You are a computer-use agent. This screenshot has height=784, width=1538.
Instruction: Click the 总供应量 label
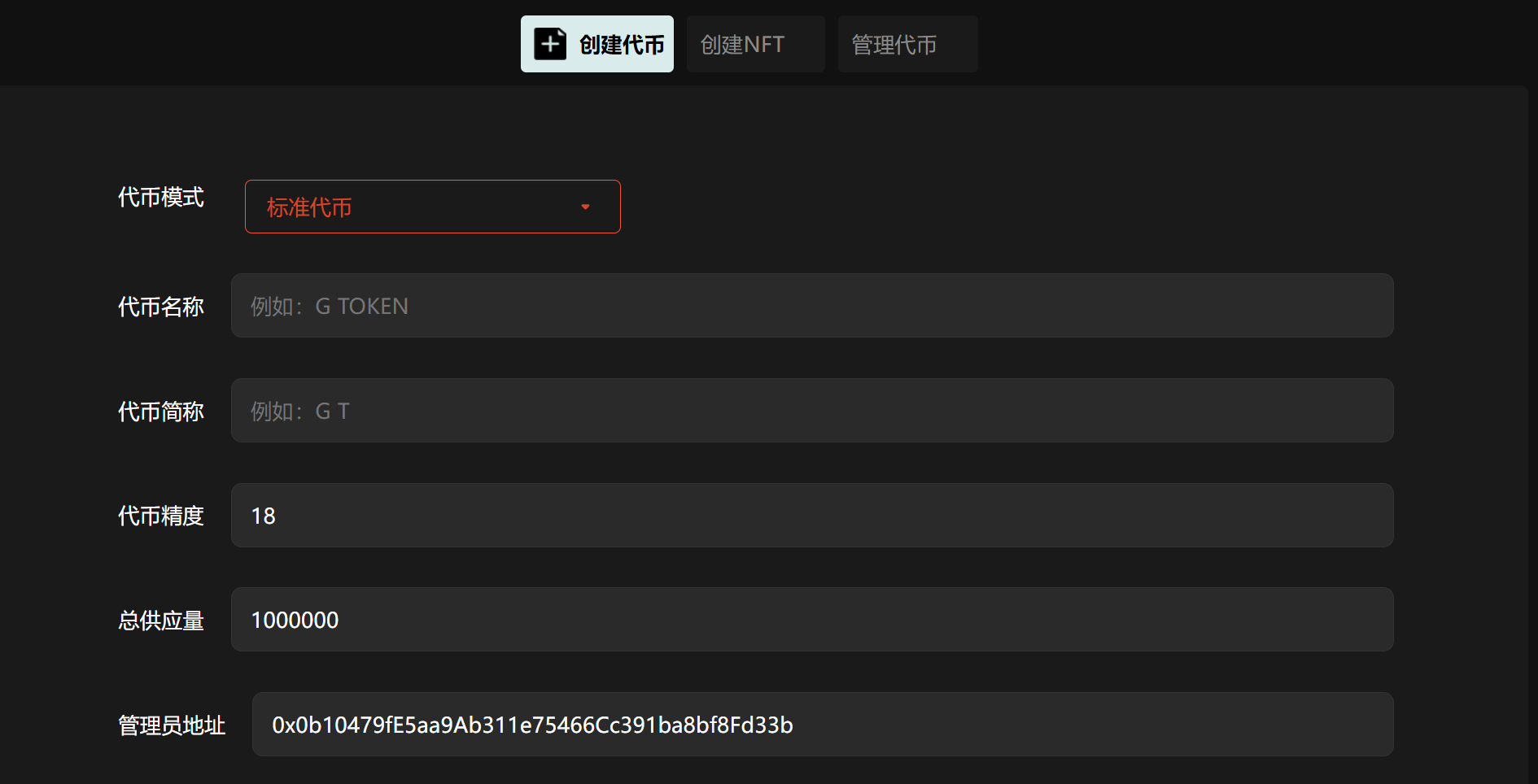(x=161, y=621)
